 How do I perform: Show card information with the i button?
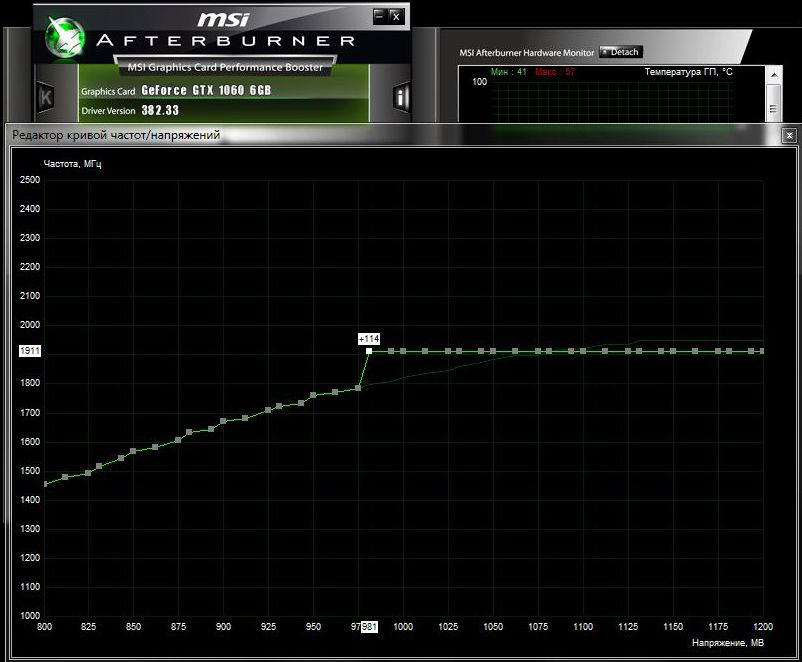pos(402,96)
